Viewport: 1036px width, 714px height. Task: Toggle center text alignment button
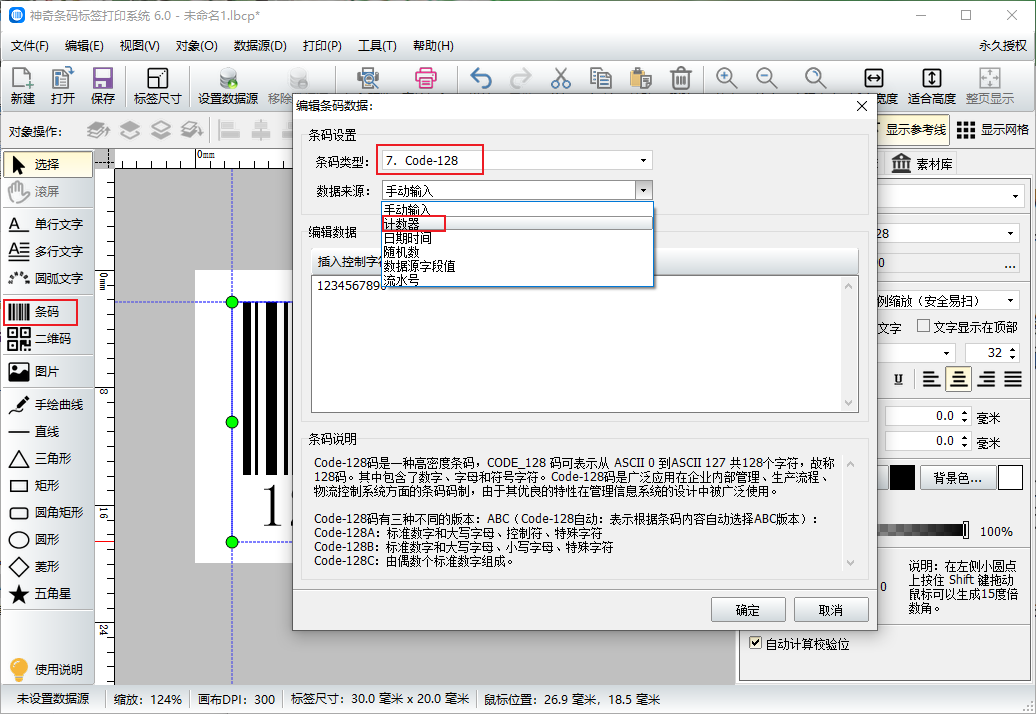click(958, 379)
